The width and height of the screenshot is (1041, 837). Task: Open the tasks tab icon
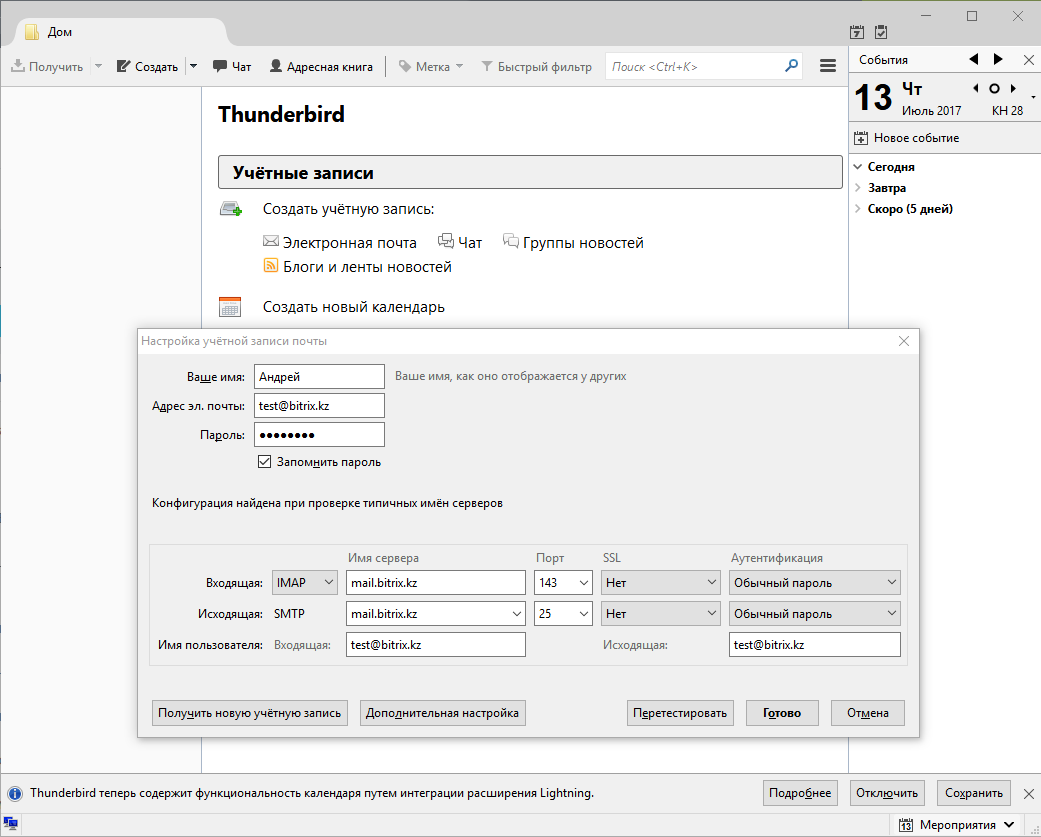[881, 31]
